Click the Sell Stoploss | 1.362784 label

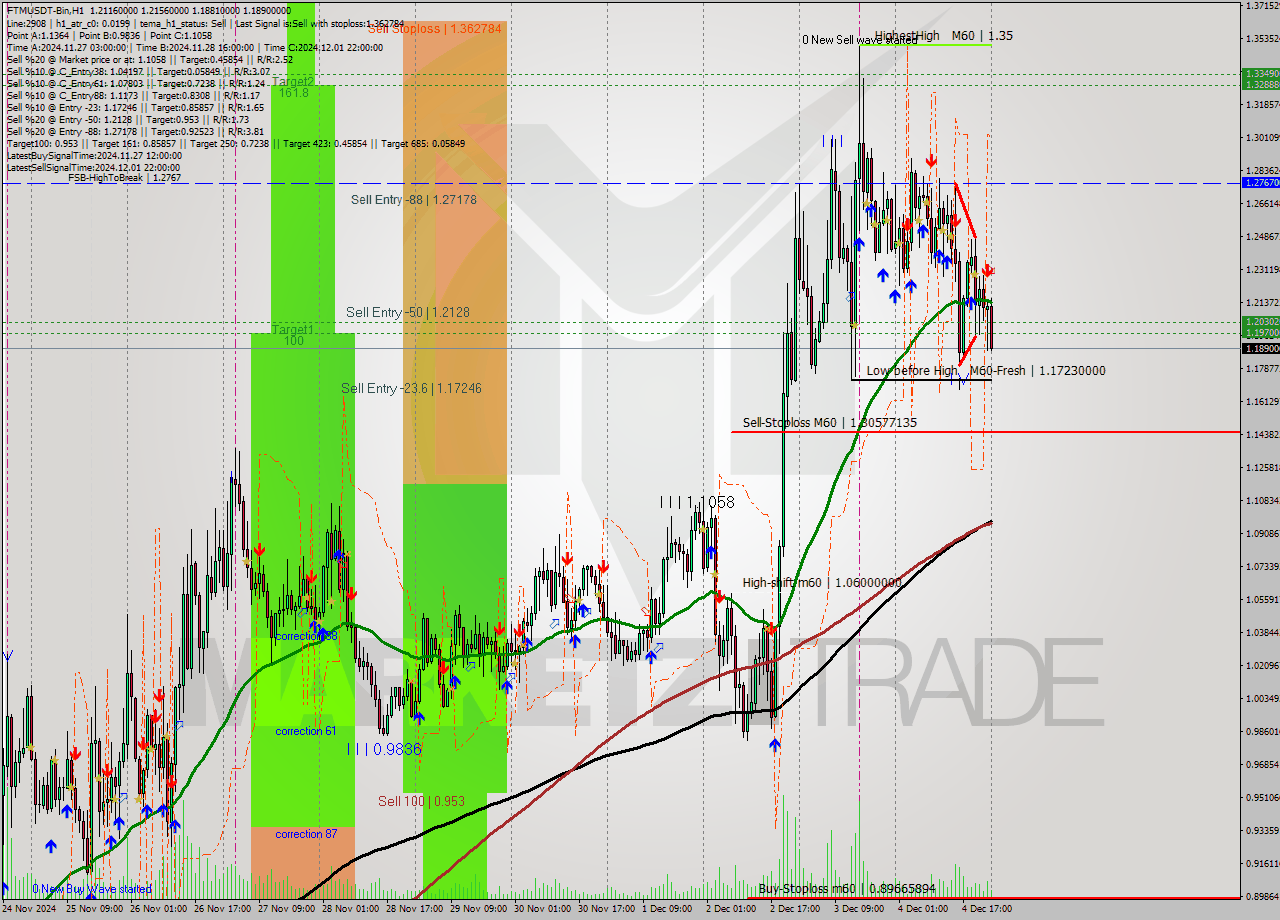[x=434, y=28]
